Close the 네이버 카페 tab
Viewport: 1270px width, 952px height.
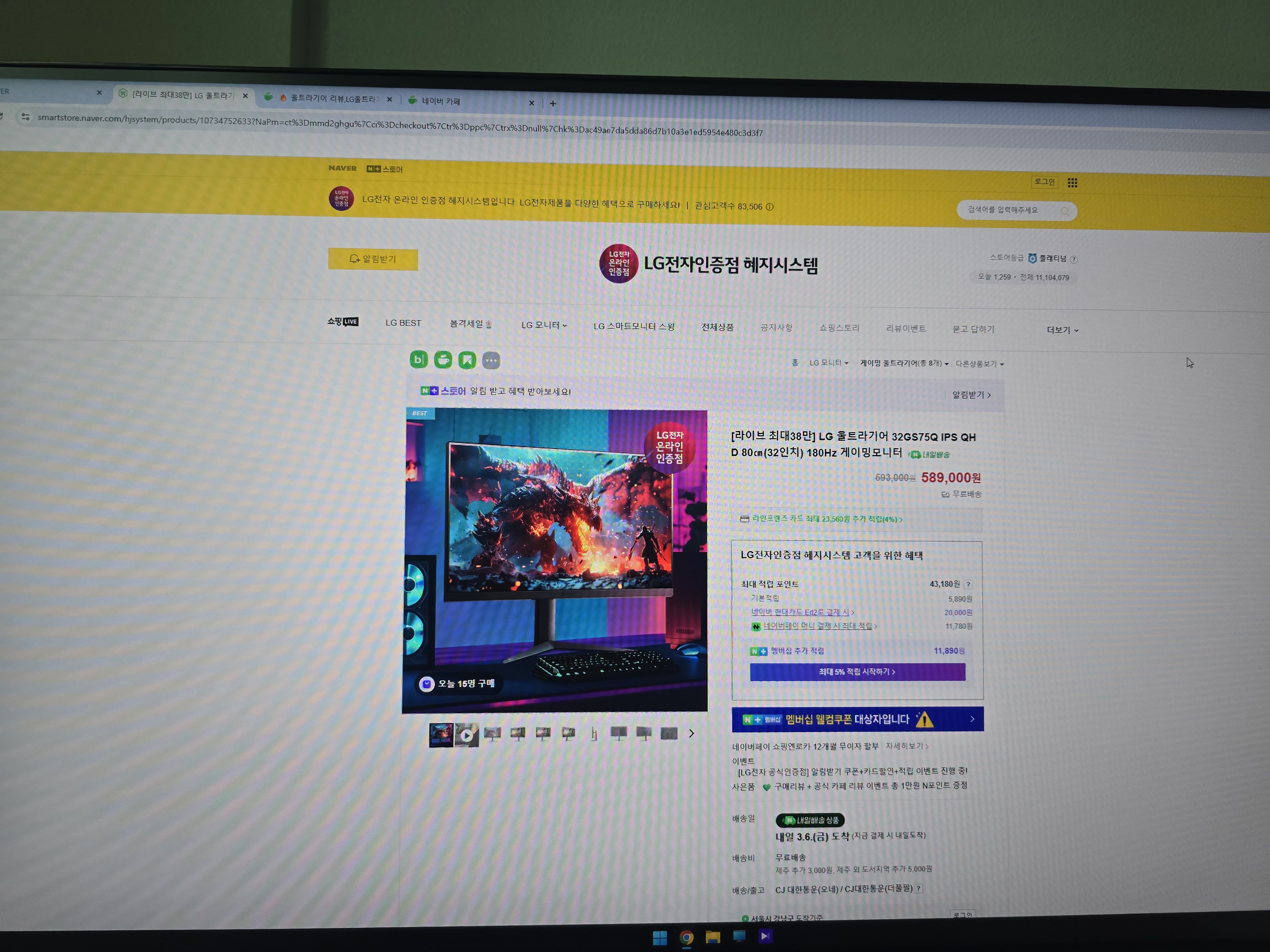pyautogui.click(x=532, y=103)
